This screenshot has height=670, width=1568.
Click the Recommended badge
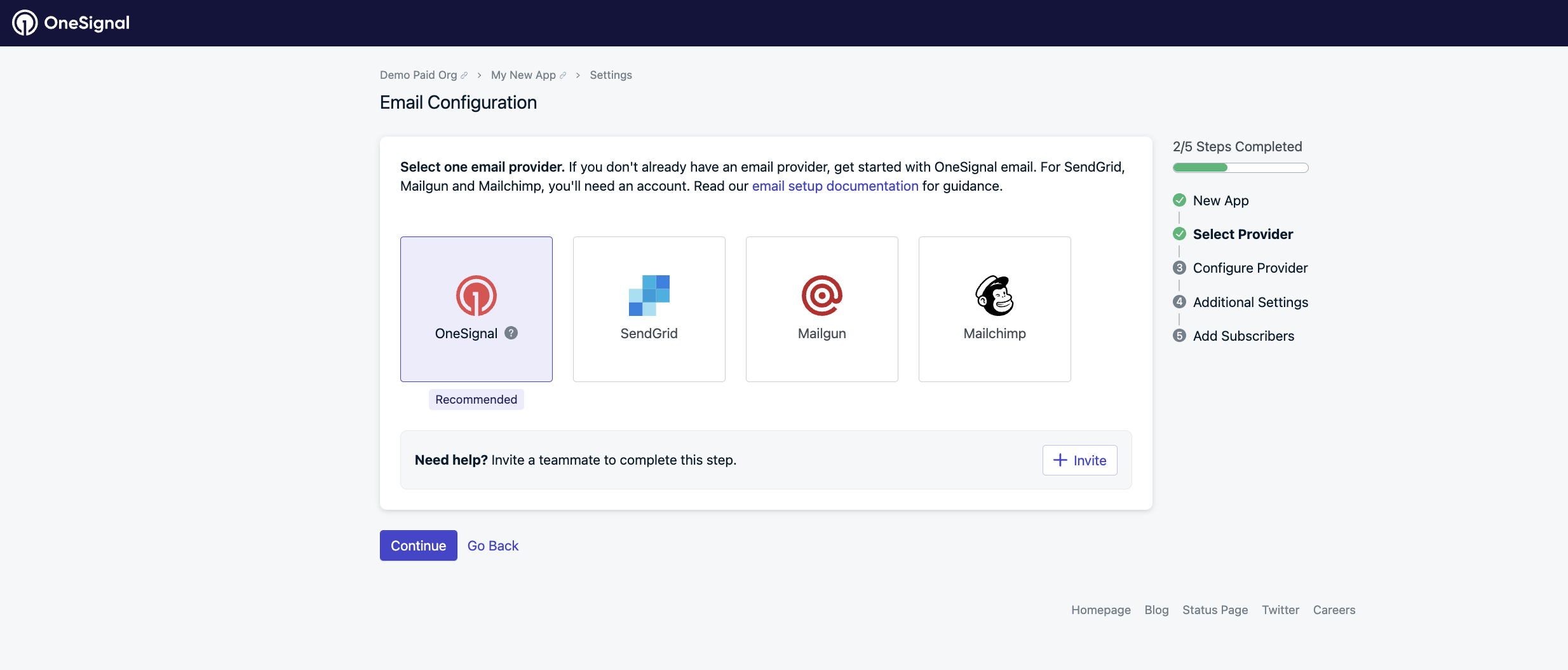(x=476, y=400)
